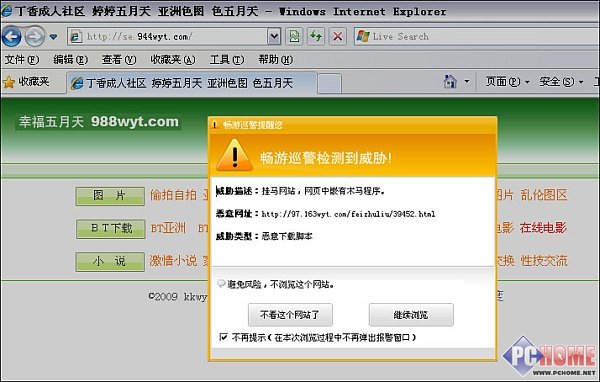Image resolution: width=600 pixels, height=382 pixels.
Task: Click the browser Forward arrow button
Action: coord(34,37)
